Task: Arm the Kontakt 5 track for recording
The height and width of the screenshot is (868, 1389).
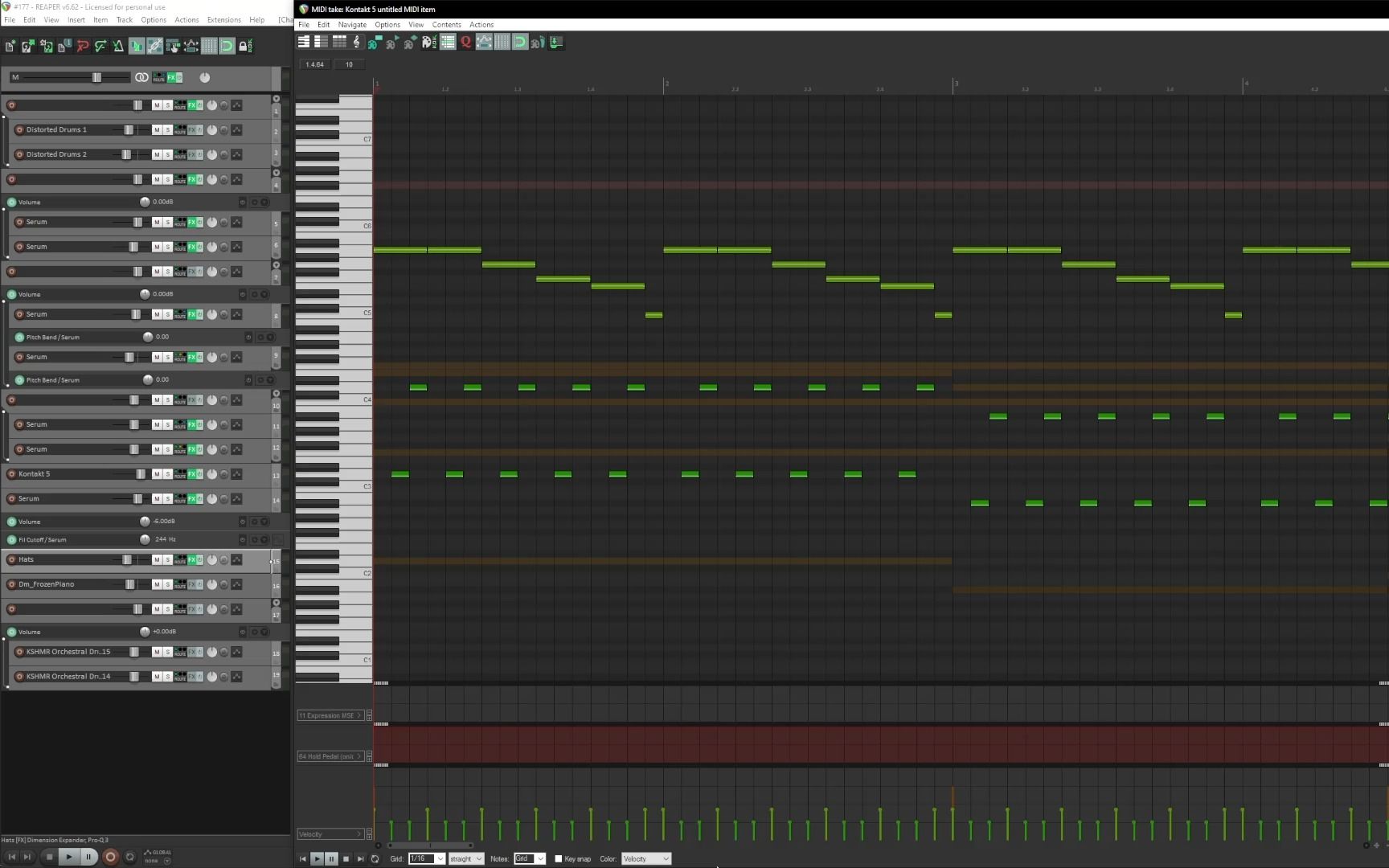Action: [x=11, y=474]
